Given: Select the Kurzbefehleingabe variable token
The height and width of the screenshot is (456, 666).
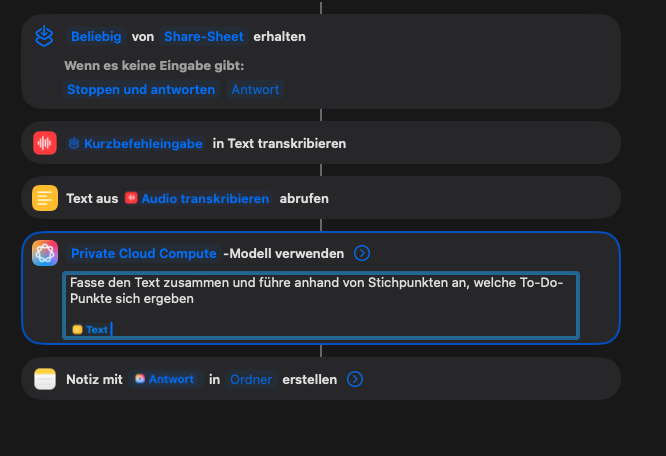Looking at the screenshot, I should (x=136, y=143).
